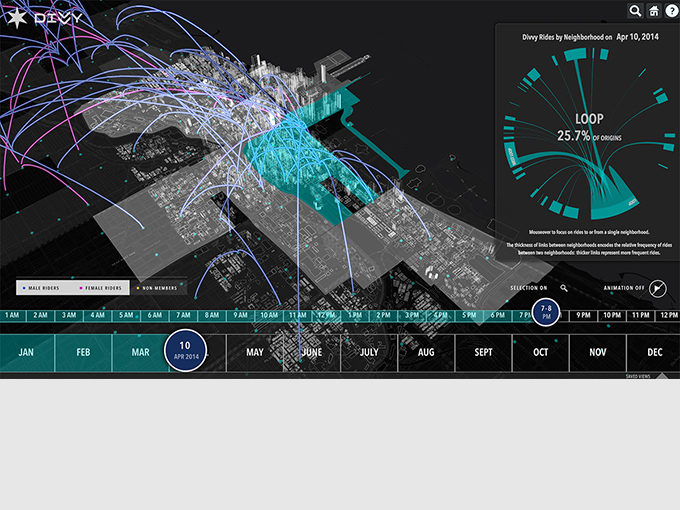Viewport: 680px width, 510px height.
Task: Click the LOOP neighborhood label in chord chart
Action: (589, 119)
